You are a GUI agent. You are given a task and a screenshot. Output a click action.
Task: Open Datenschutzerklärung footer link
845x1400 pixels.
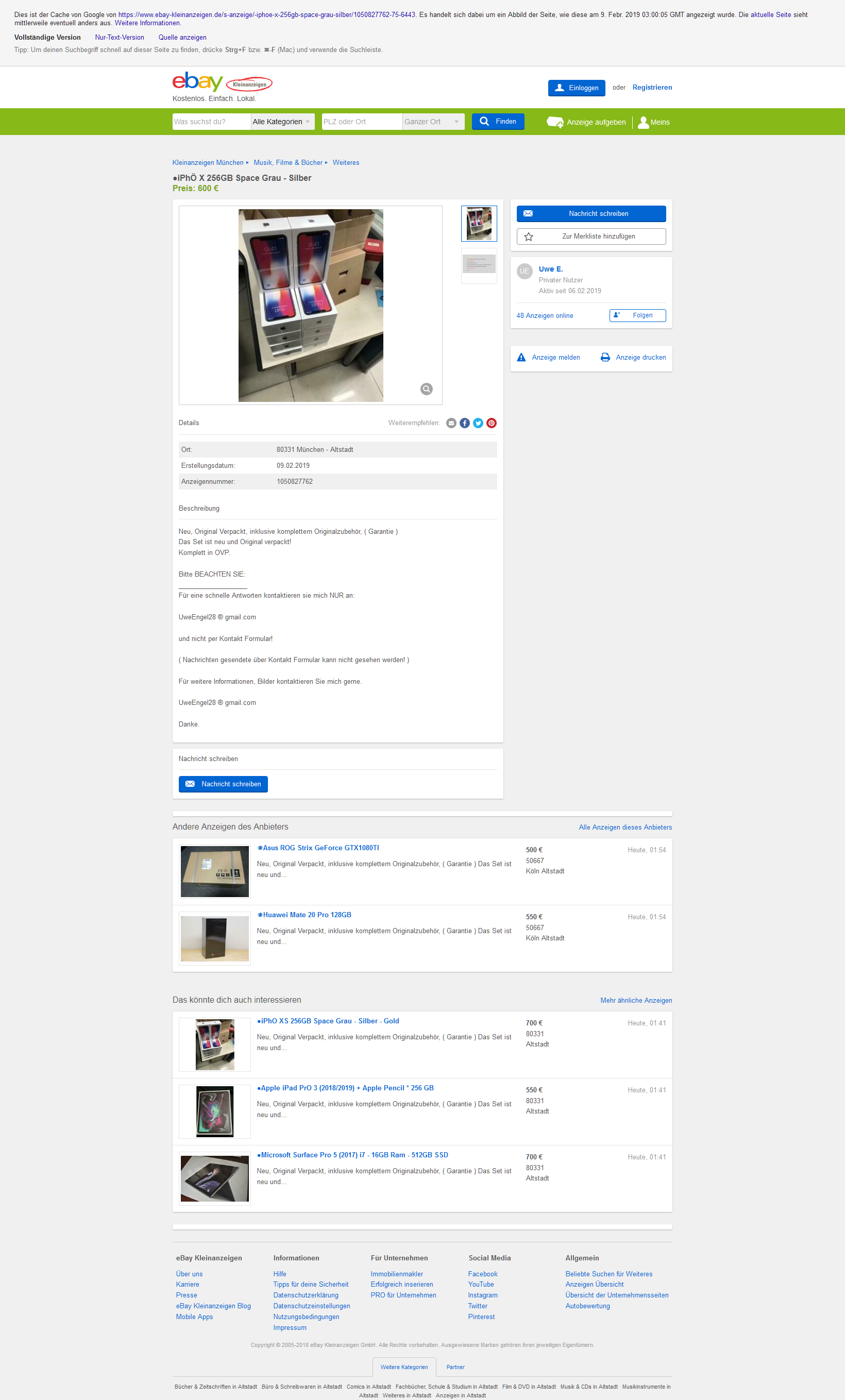click(306, 1295)
